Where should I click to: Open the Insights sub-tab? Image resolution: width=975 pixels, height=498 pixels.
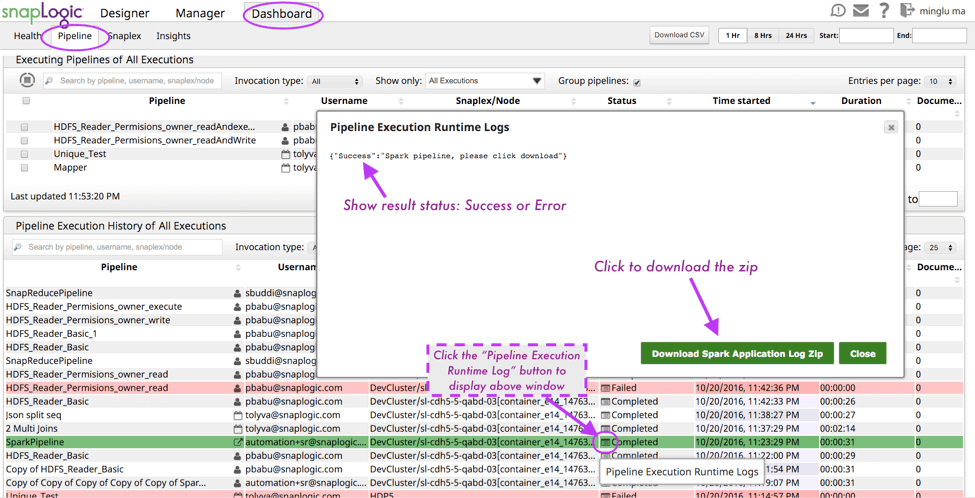173,36
